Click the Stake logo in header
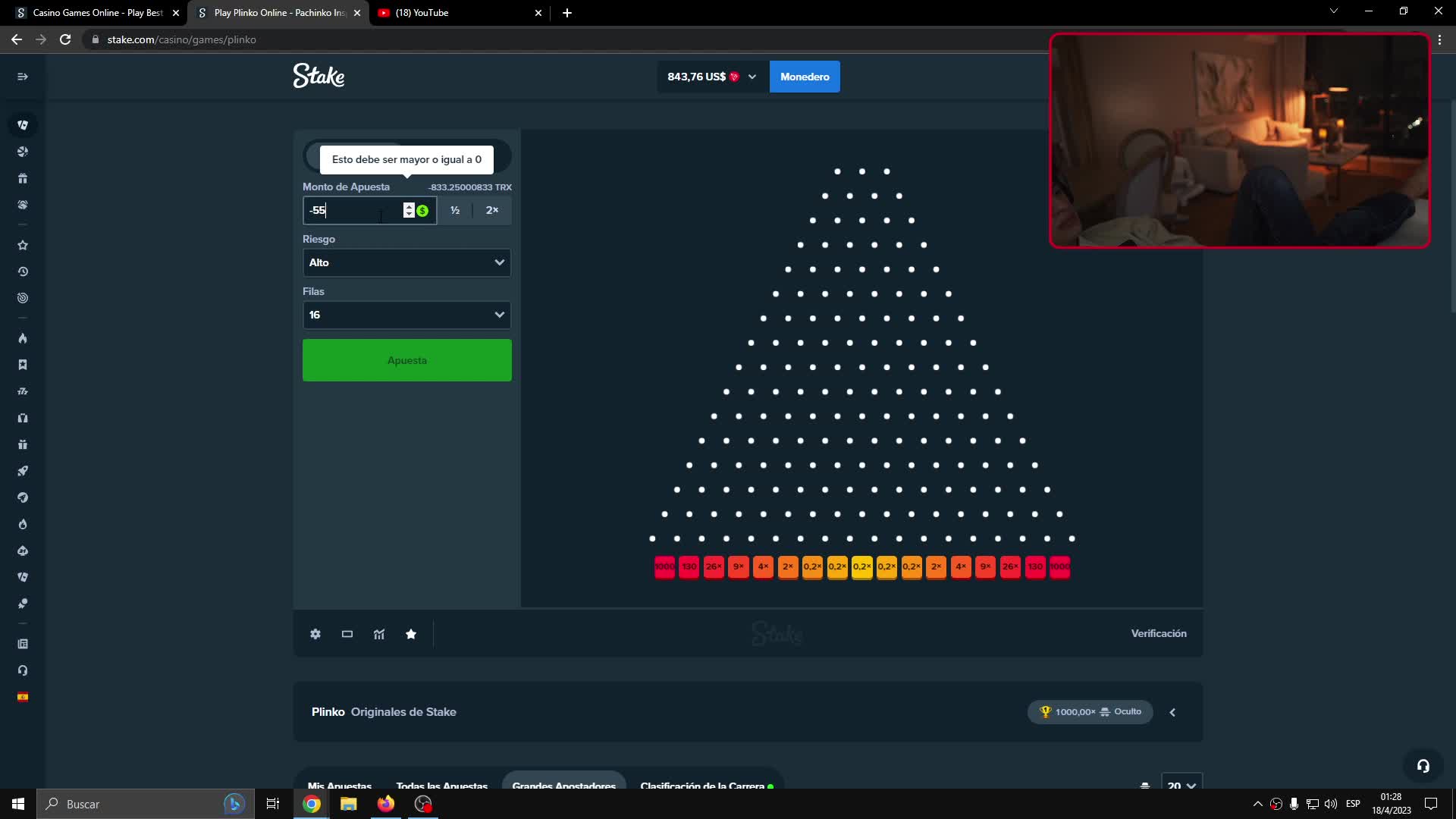The width and height of the screenshot is (1456, 819). coord(318,76)
